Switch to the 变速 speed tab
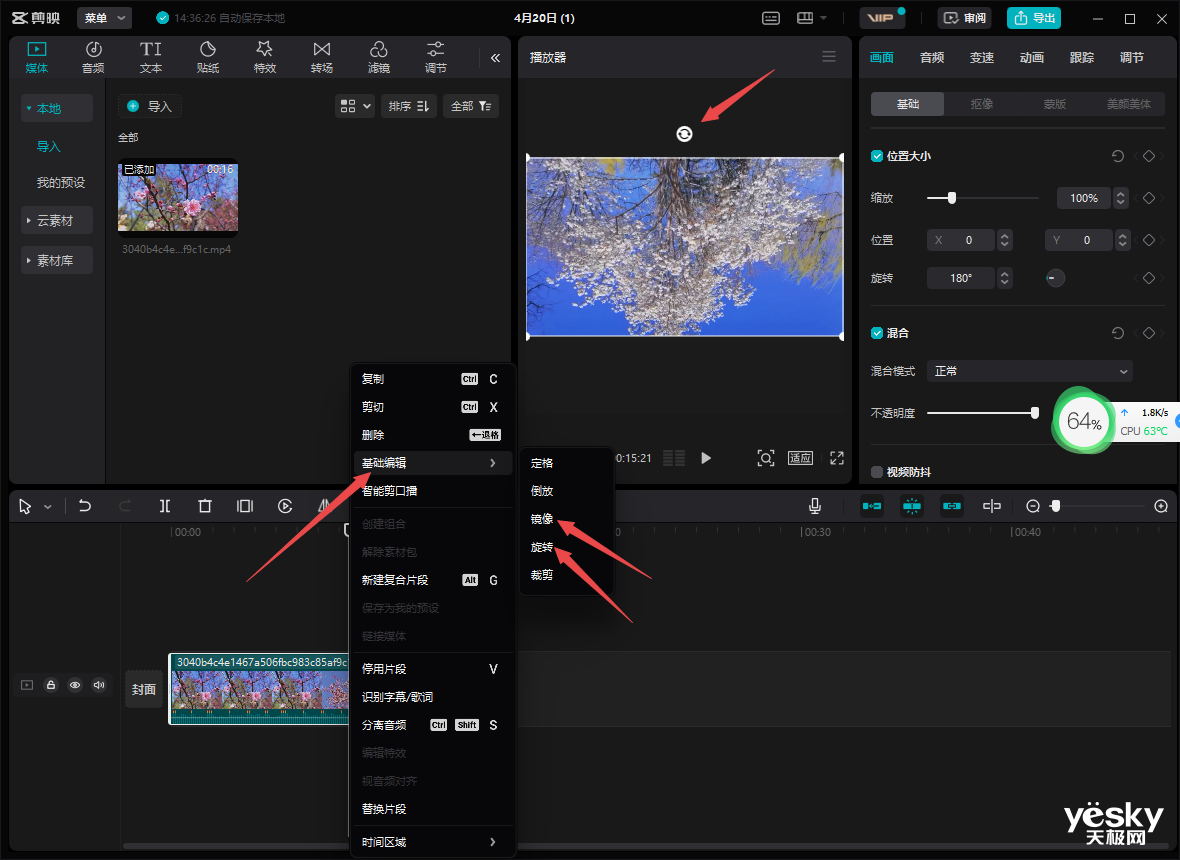The width and height of the screenshot is (1180, 860). click(x=981, y=57)
